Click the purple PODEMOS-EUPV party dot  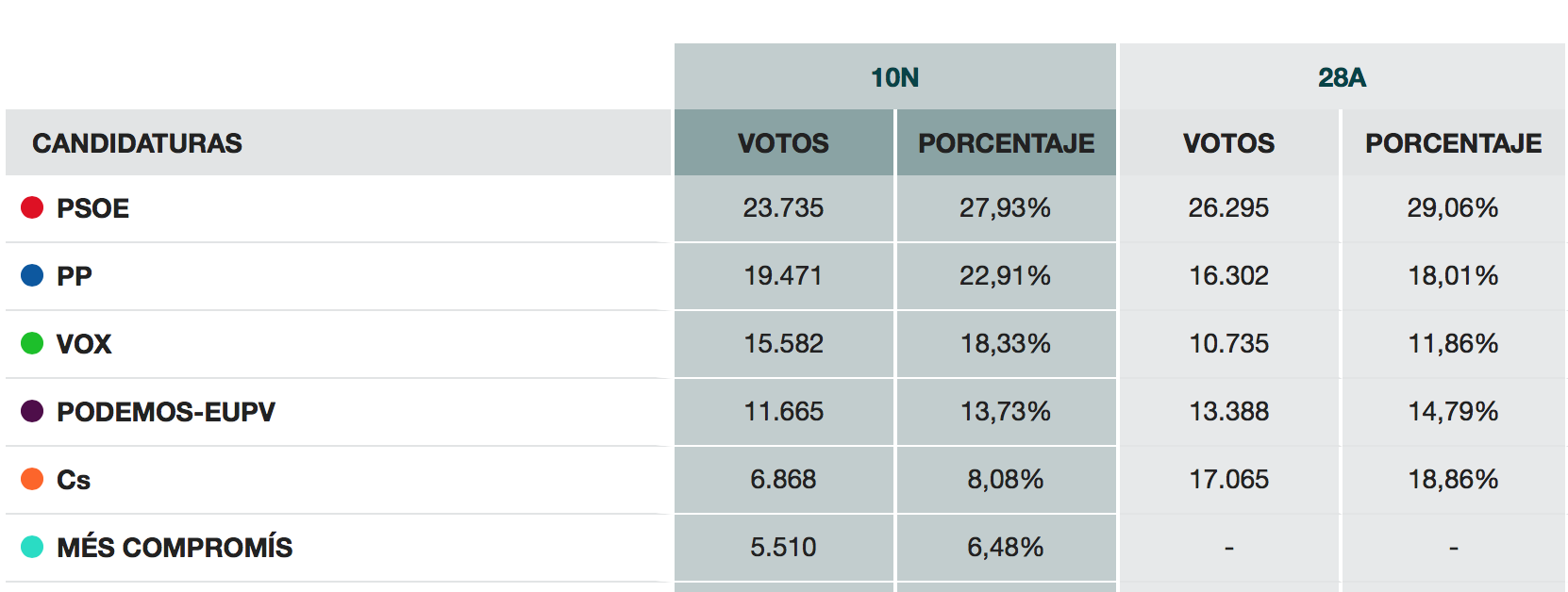click(32, 411)
